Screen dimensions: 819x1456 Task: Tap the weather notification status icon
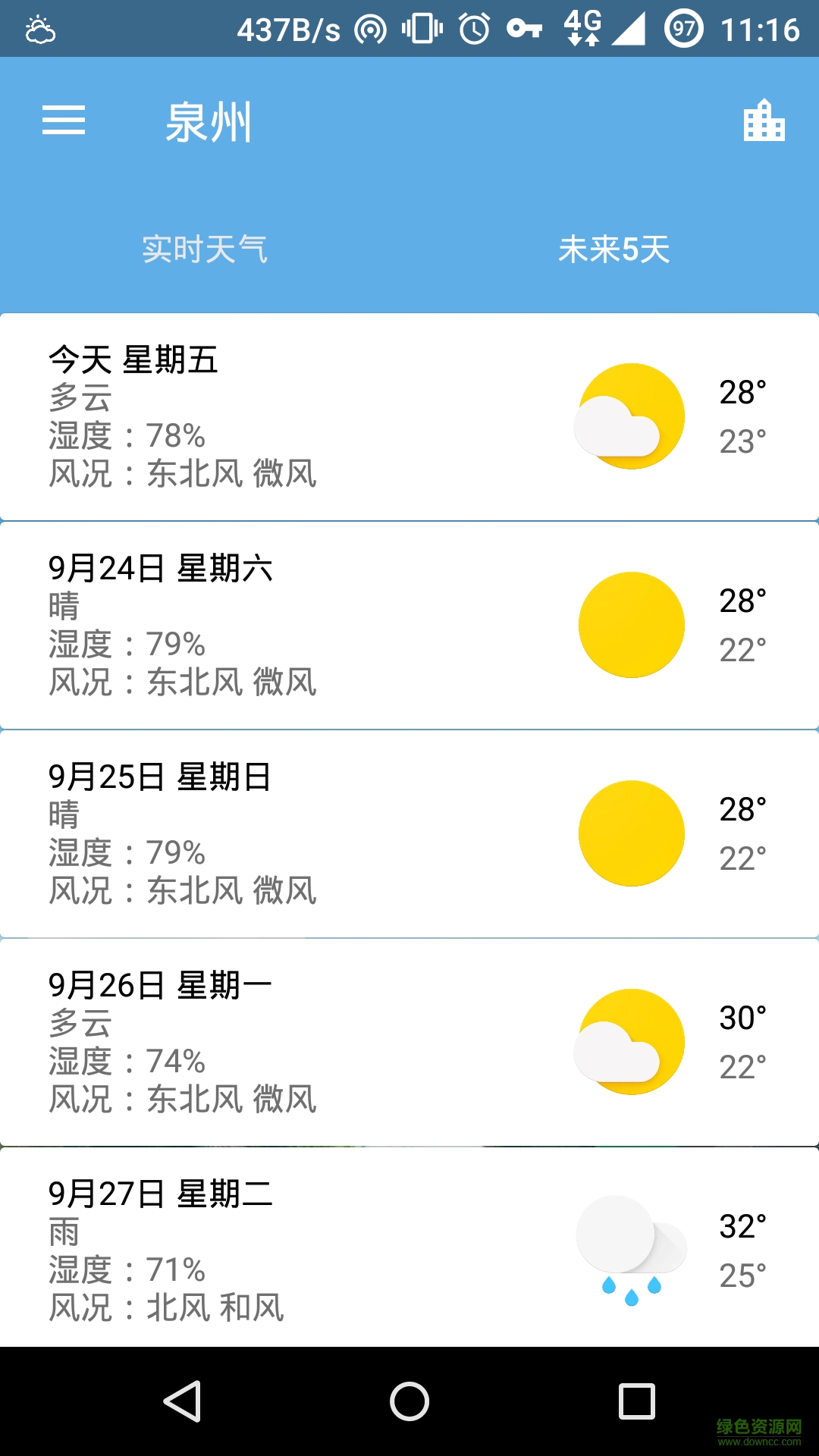[x=40, y=30]
